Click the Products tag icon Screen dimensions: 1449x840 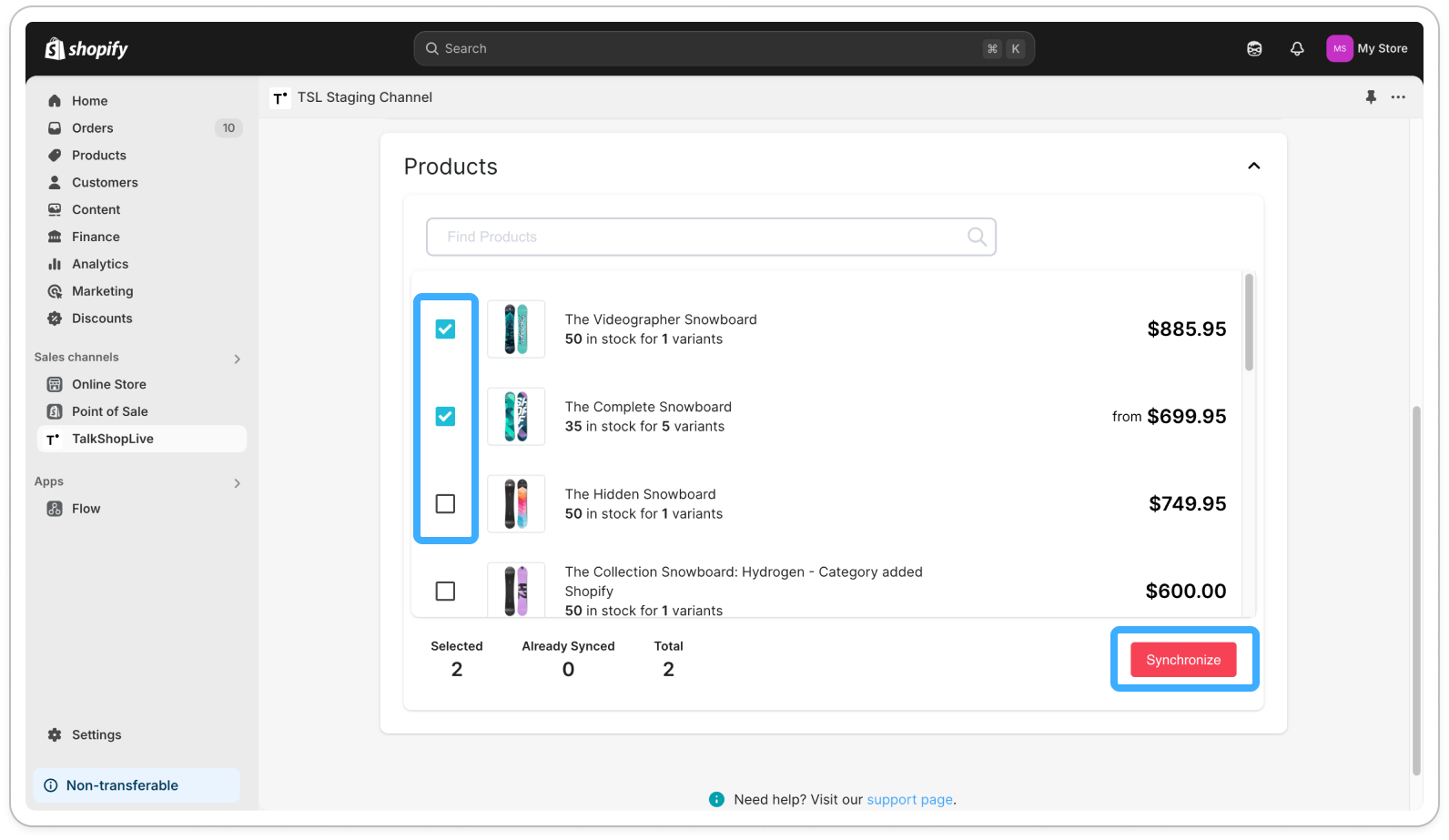coord(55,156)
